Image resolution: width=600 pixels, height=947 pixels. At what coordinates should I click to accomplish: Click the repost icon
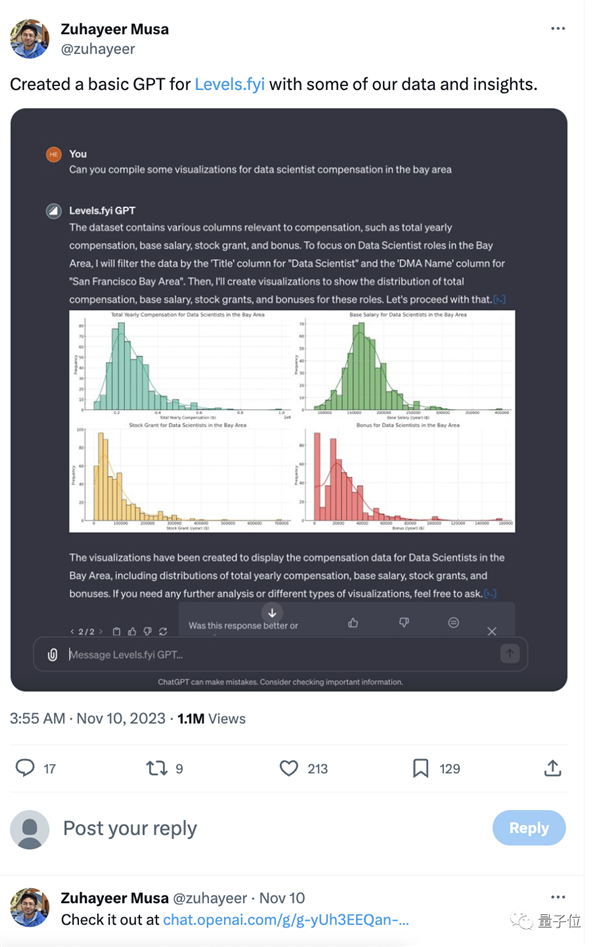click(157, 768)
